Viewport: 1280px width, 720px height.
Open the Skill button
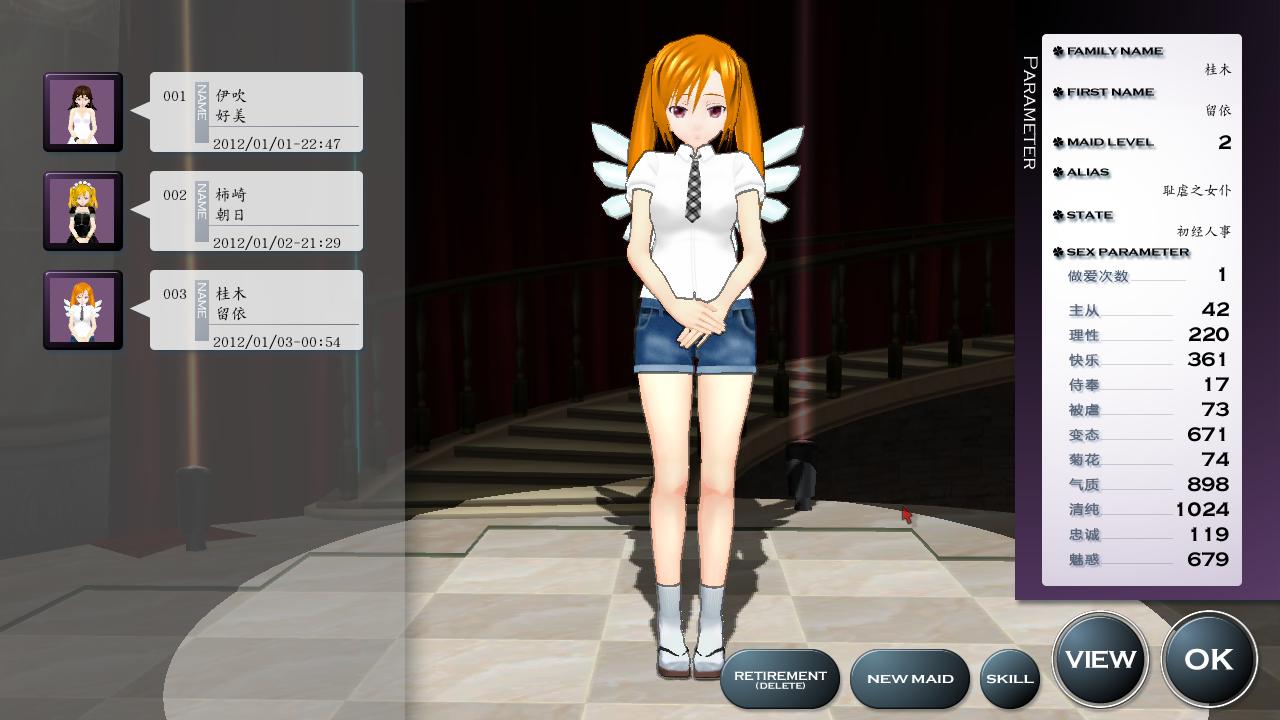click(1010, 679)
